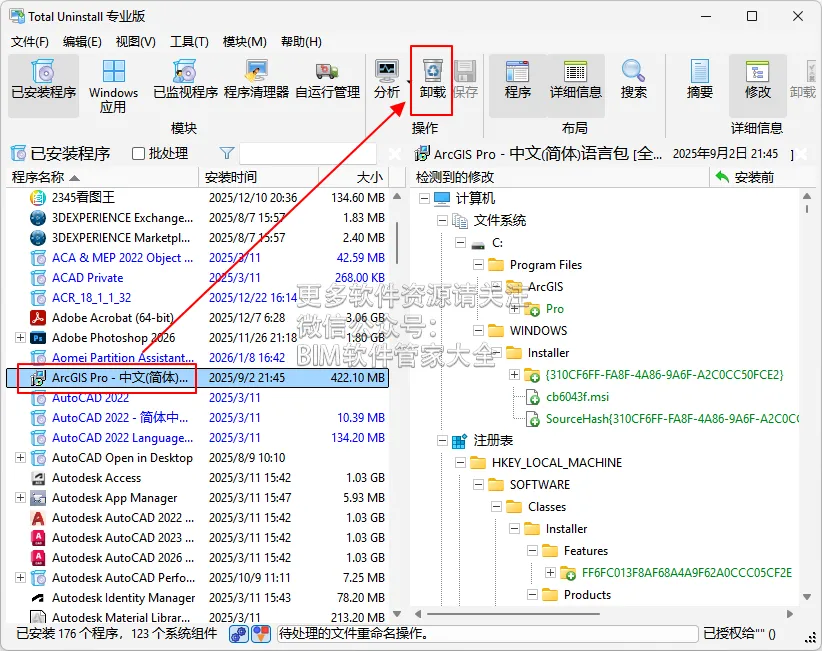Expand Autodesk AutoCAD Perfo... entry
Viewport: 822px width, 651px height.
(x=20, y=578)
